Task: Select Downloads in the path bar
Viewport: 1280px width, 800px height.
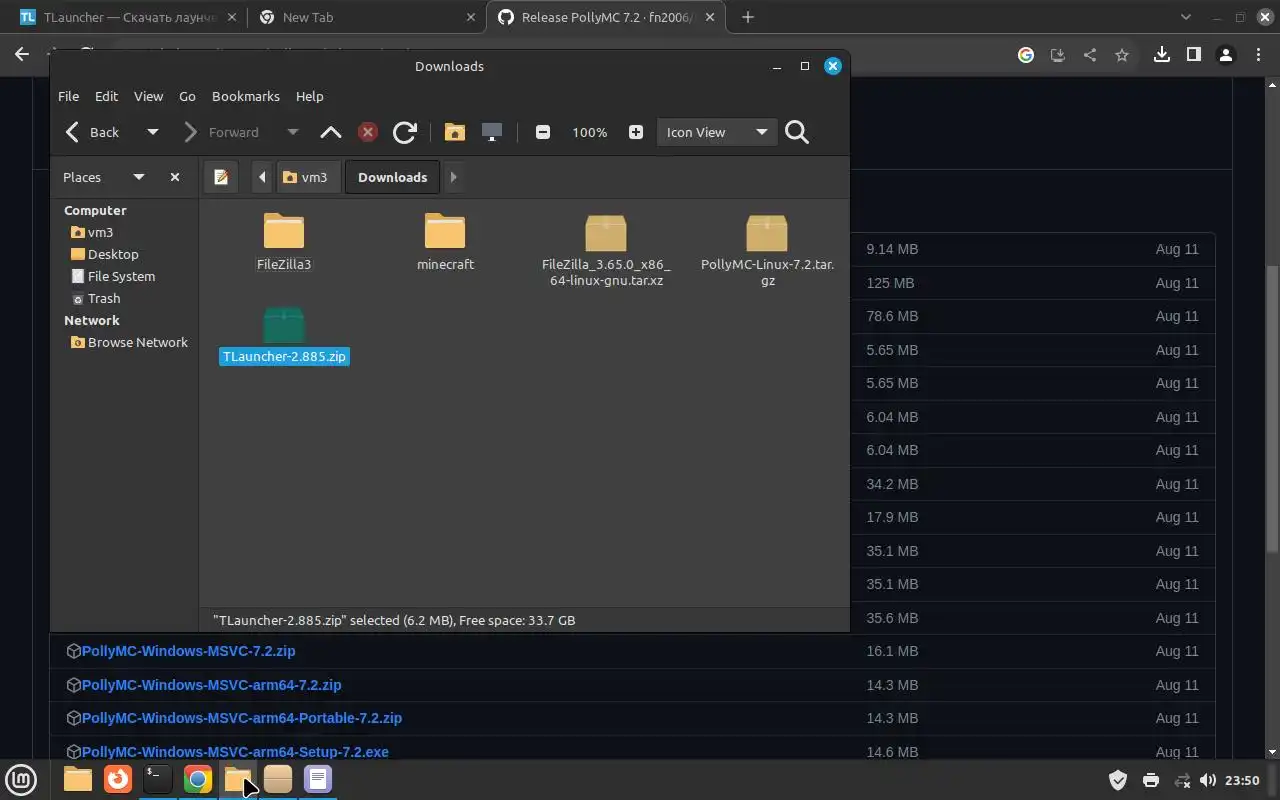Action: tap(393, 177)
